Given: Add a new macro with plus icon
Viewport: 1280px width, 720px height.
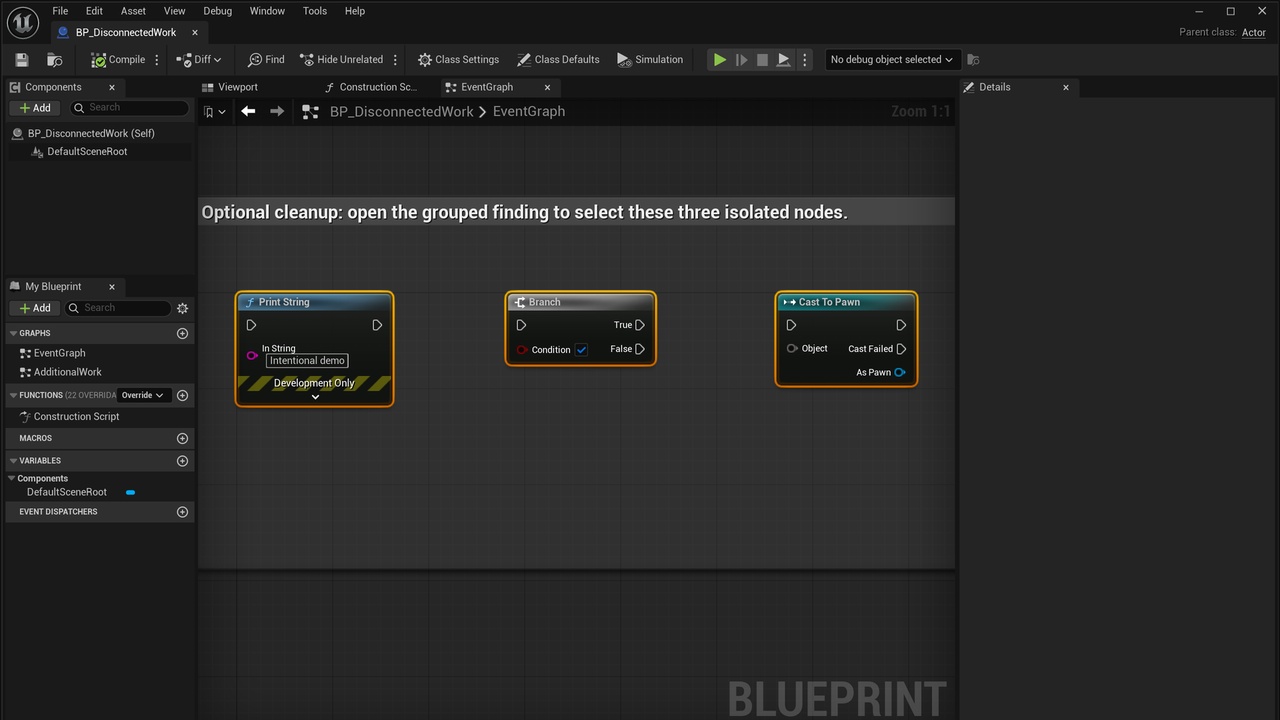Looking at the screenshot, I should pyautogui.click(x=182, y=438).
